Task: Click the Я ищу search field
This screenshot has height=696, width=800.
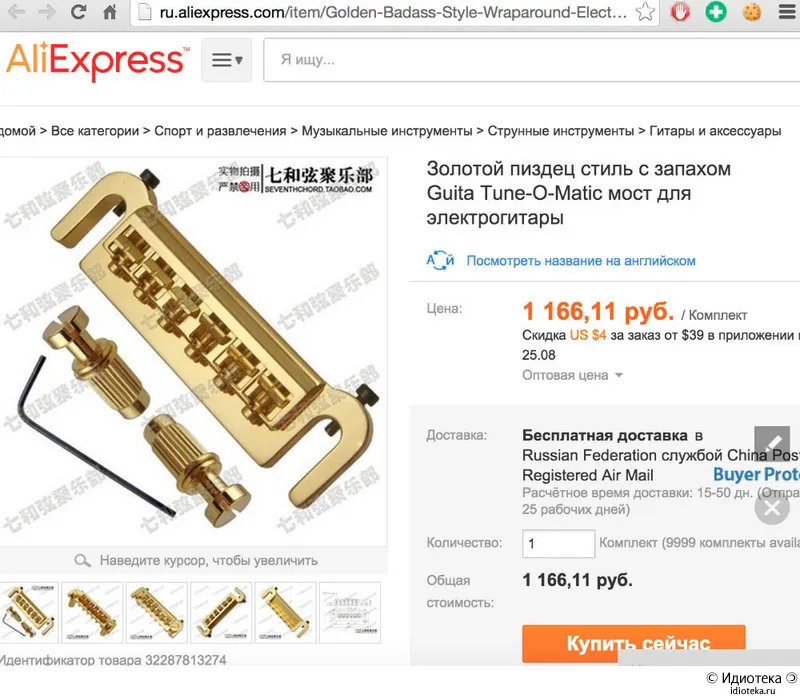Action: coord(532,60)
